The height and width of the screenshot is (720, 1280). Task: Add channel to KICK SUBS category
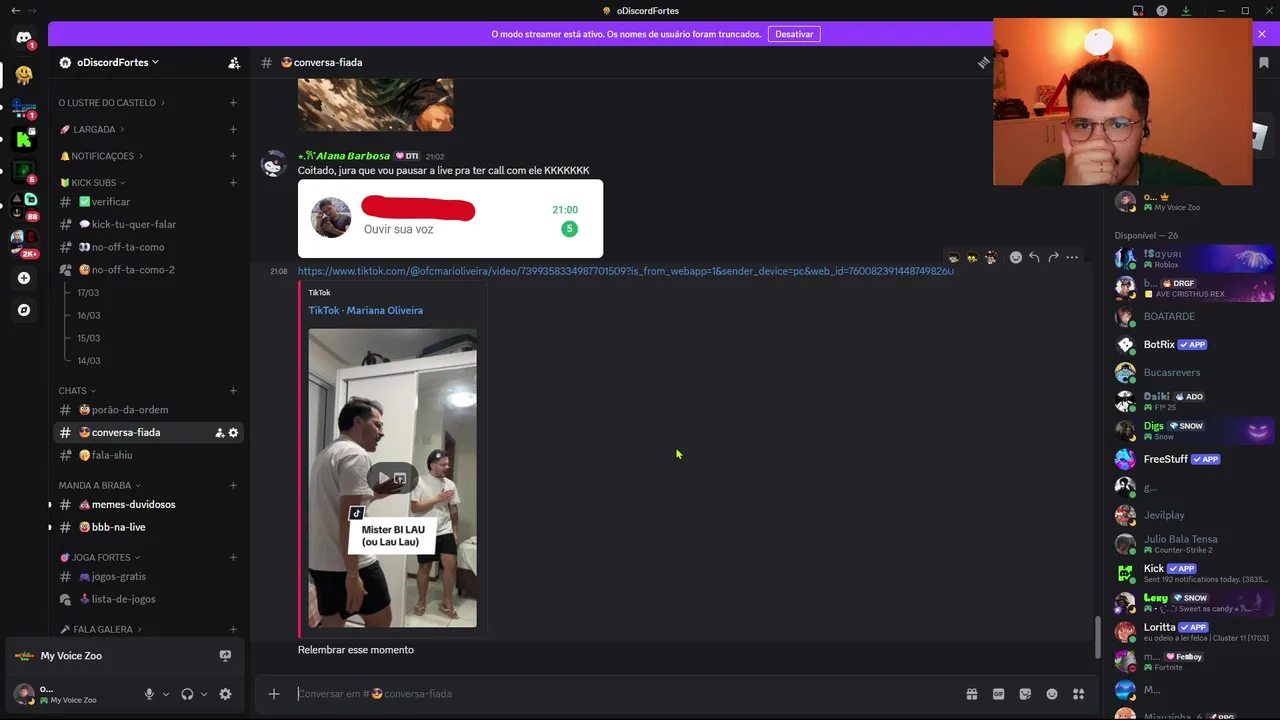click(x=233, y=183)
